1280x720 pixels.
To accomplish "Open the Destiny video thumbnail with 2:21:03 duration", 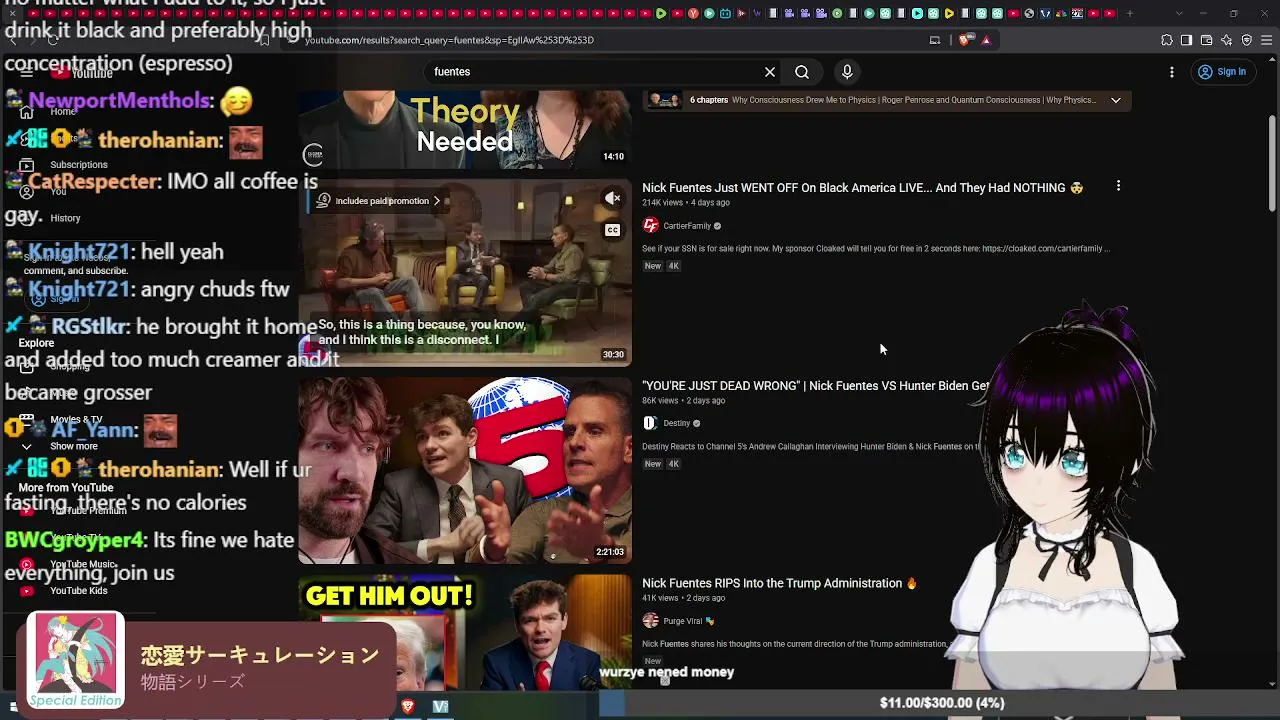I will click(465, 470).
